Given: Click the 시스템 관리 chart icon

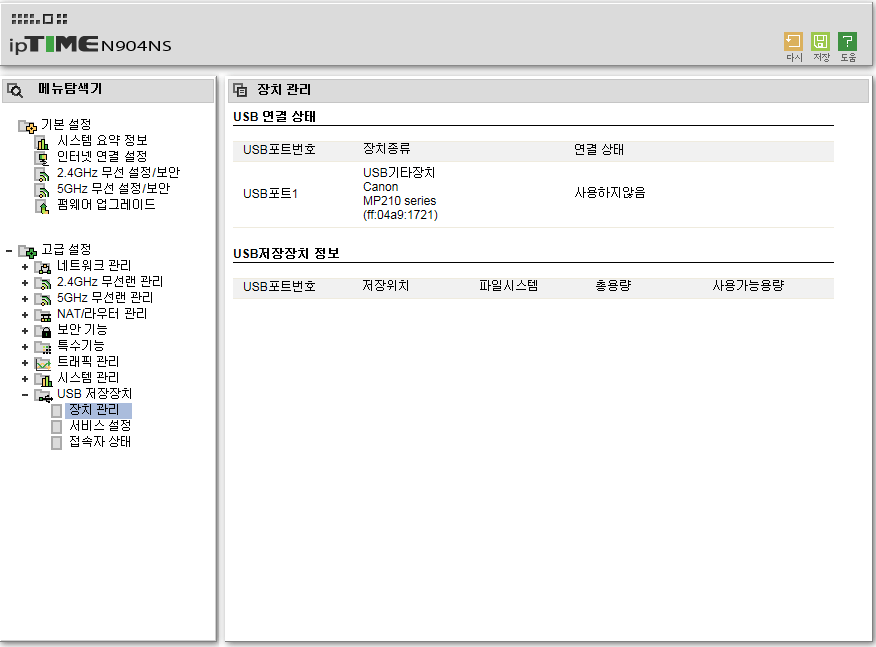Looking at the screenshot, I should [43, 380].
